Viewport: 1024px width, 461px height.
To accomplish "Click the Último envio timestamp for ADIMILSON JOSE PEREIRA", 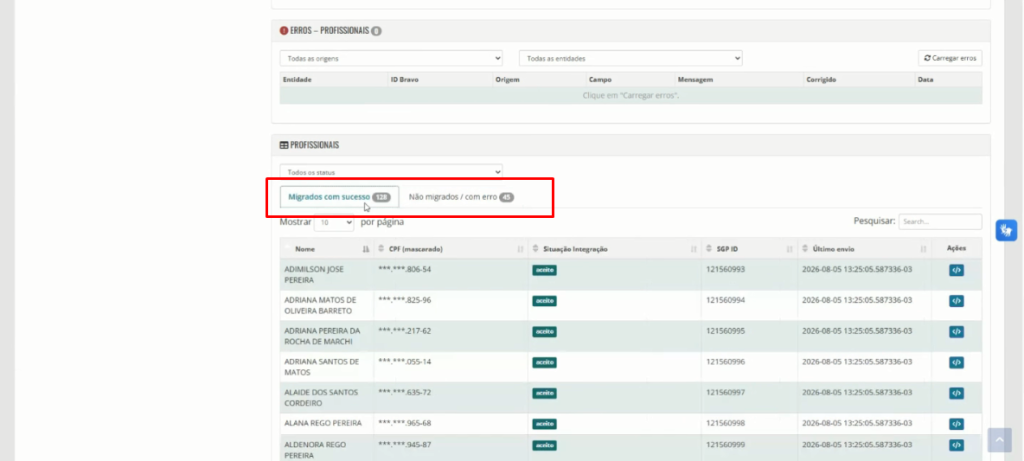I will point(857,269).
